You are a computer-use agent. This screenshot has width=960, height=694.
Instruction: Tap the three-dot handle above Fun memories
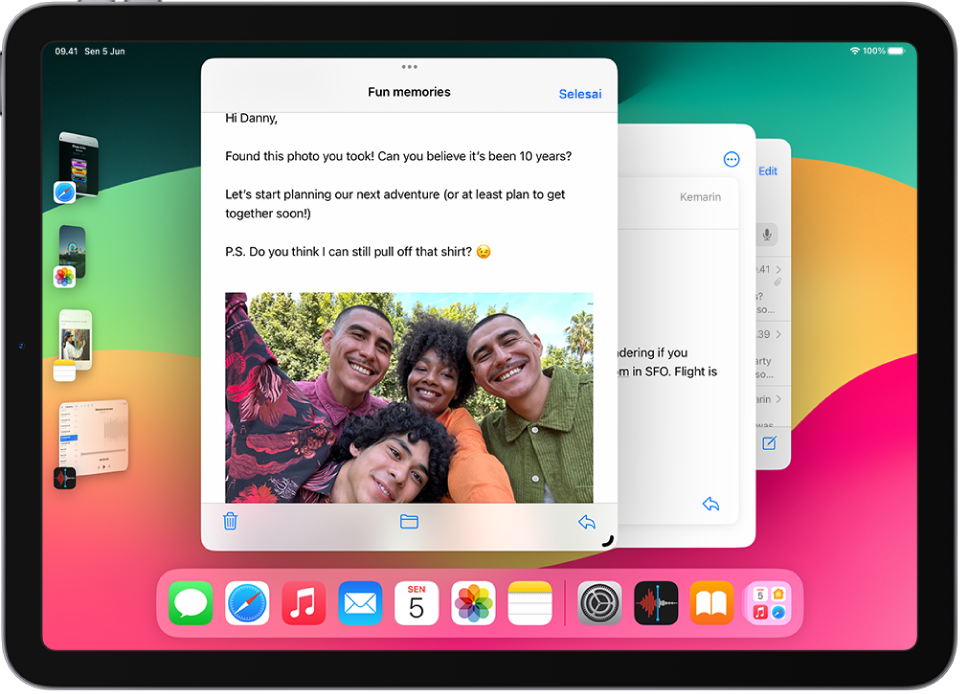[x=409, y=67]
